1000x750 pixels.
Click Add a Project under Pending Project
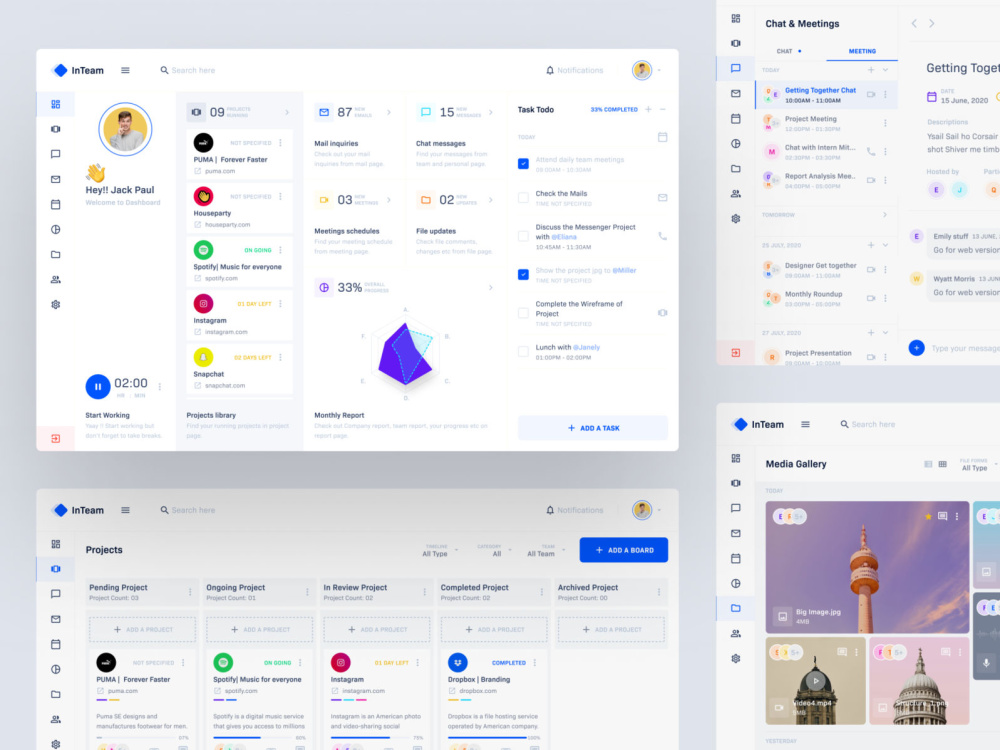pos(143,629)
